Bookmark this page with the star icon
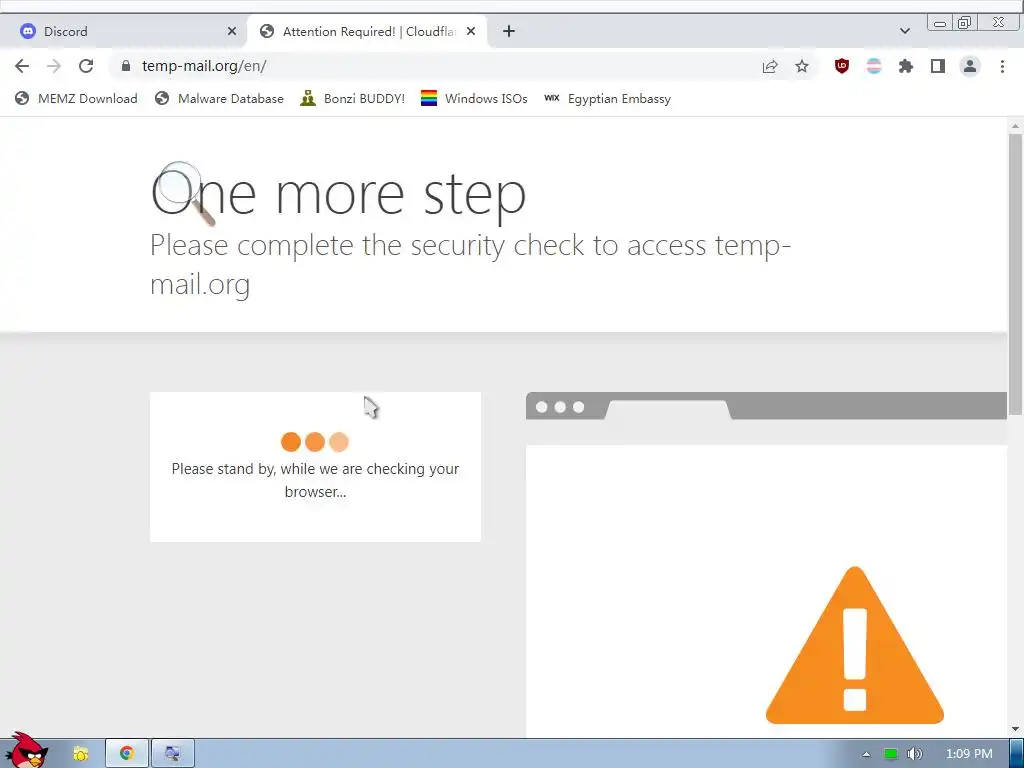This screenshot has width=1024, height=768. coord(802,66)
